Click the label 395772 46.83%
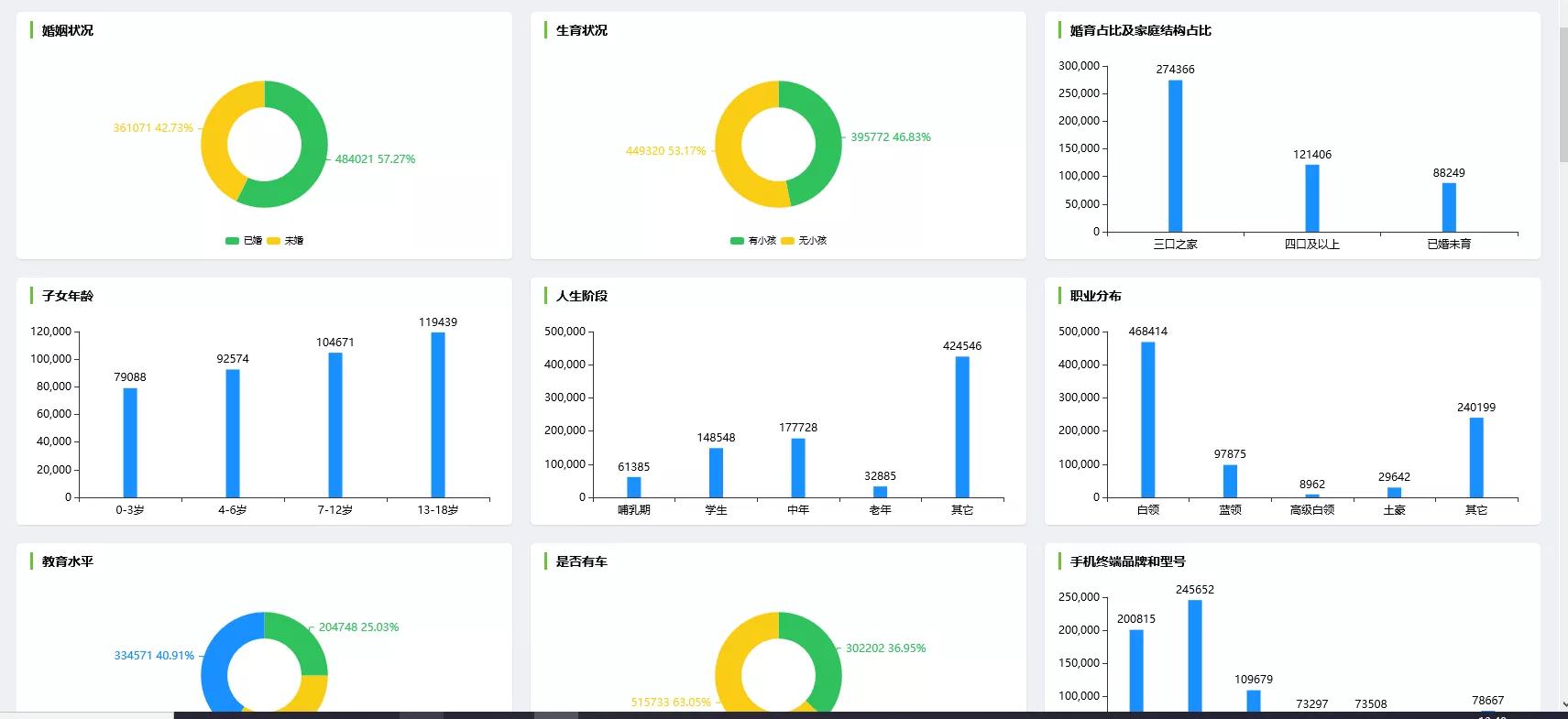Screen dimensions: 1568x719 pyautogui.click(x=891, y=137)
